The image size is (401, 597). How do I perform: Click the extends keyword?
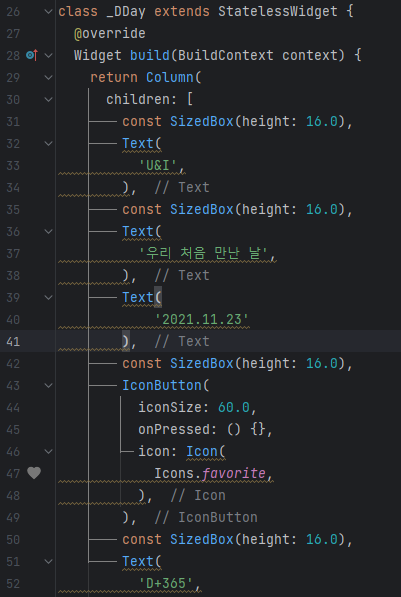[x=182, y=11]
